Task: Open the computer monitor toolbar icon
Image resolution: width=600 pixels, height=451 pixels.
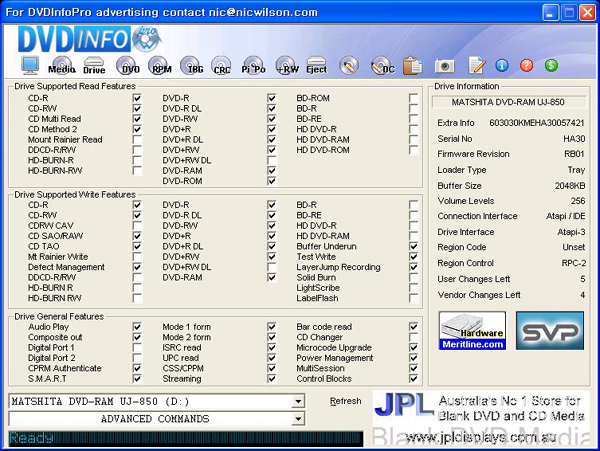Action: [x=30, y=65]
